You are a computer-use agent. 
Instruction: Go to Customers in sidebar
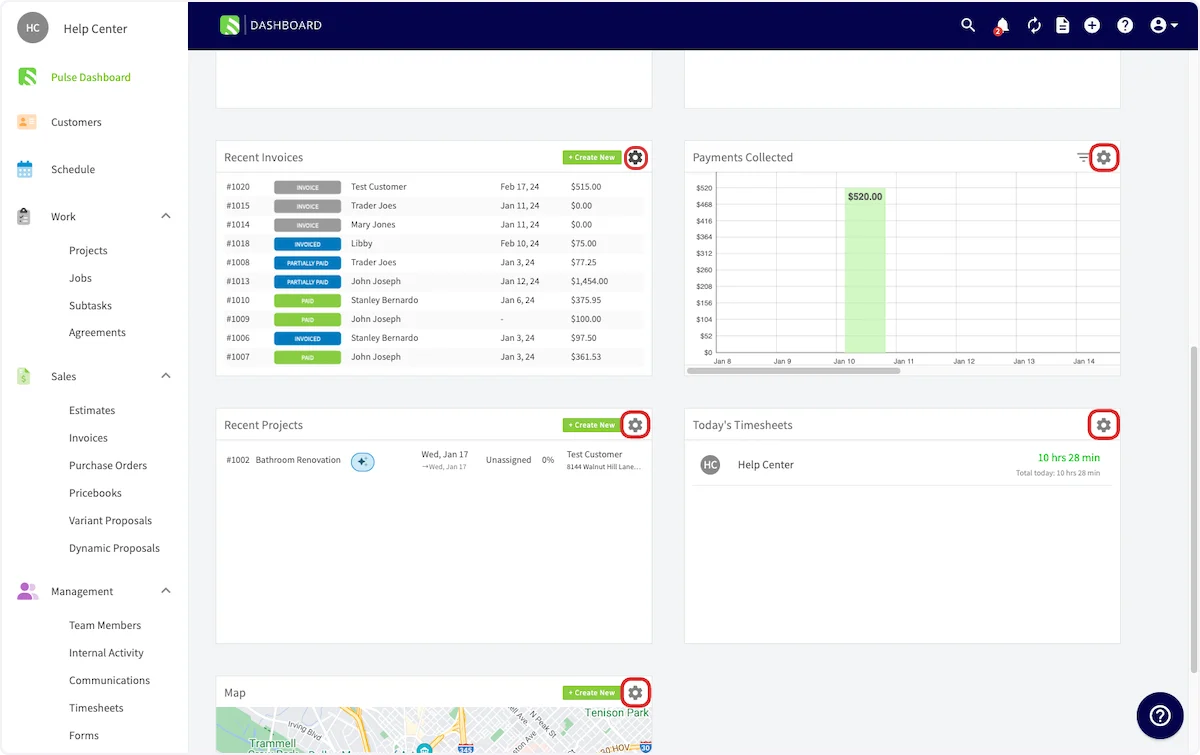(x=76, y=122)
